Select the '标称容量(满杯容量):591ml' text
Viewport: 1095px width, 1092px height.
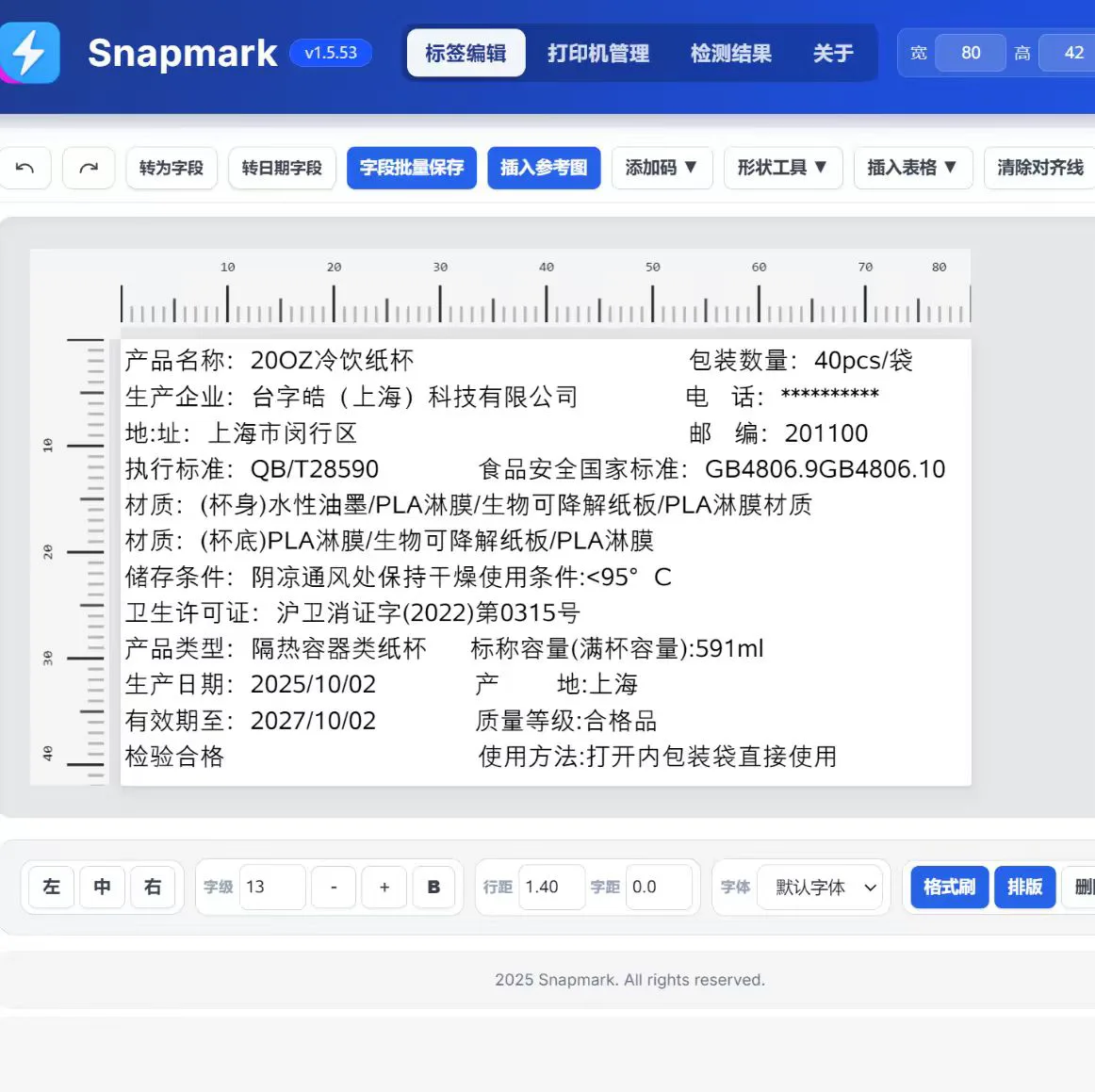point(616,648)
